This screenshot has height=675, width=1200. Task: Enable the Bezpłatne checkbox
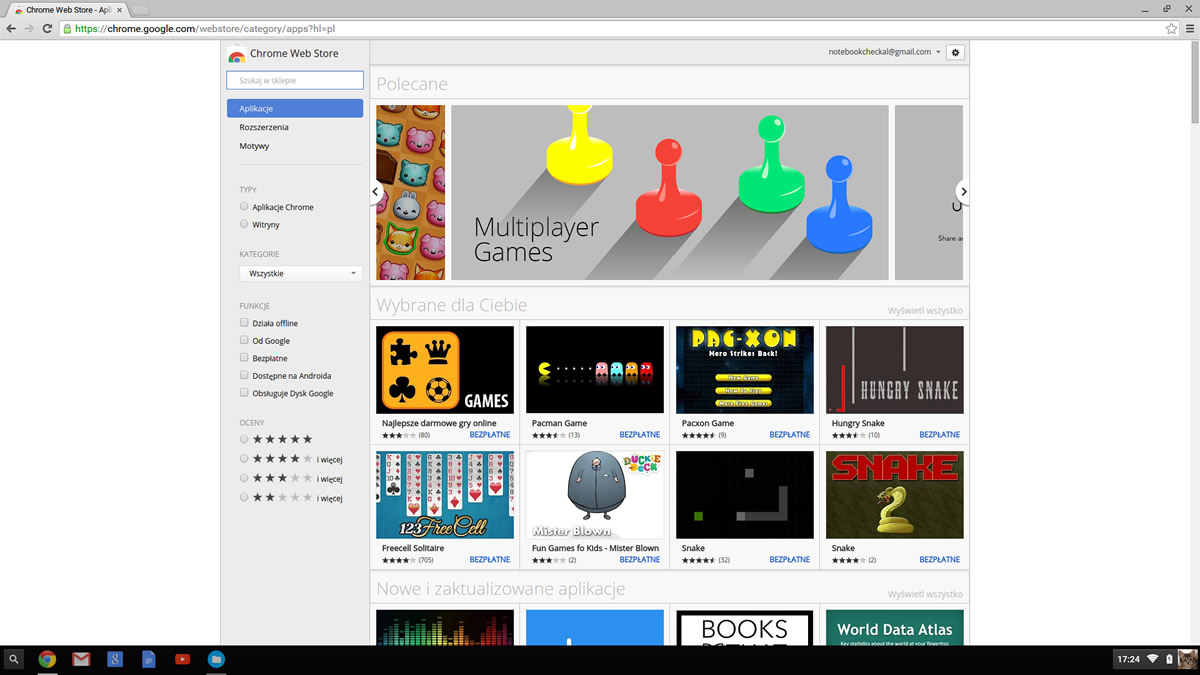coord(244,358)
